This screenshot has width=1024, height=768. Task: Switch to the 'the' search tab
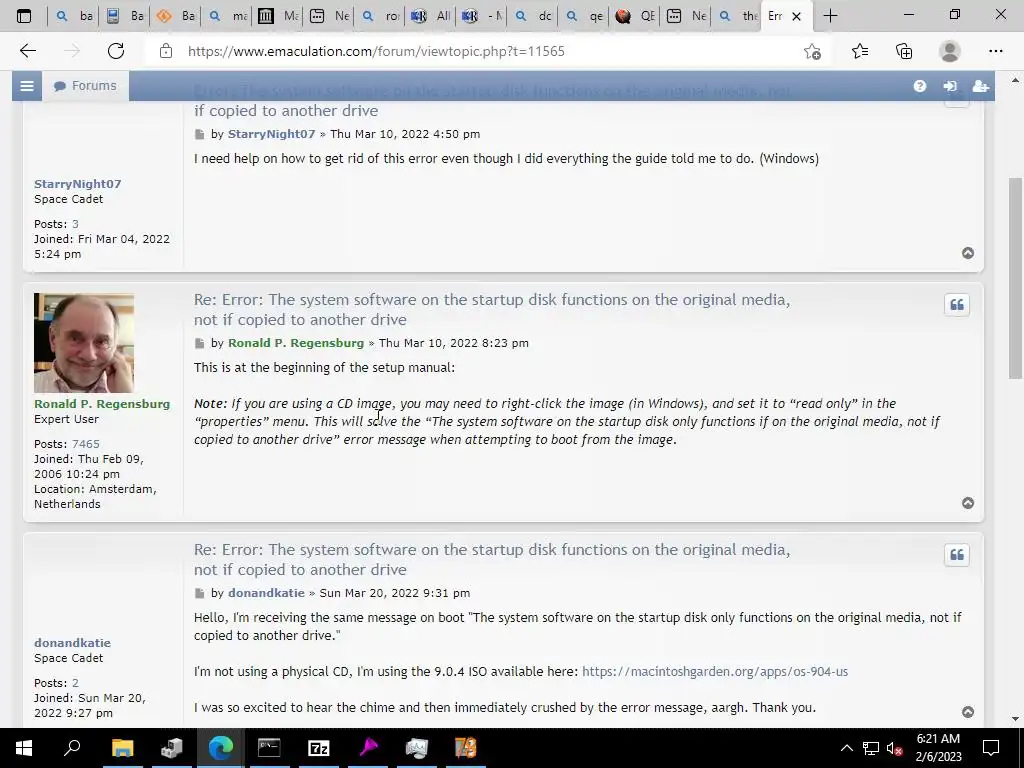tap(737, 16)
